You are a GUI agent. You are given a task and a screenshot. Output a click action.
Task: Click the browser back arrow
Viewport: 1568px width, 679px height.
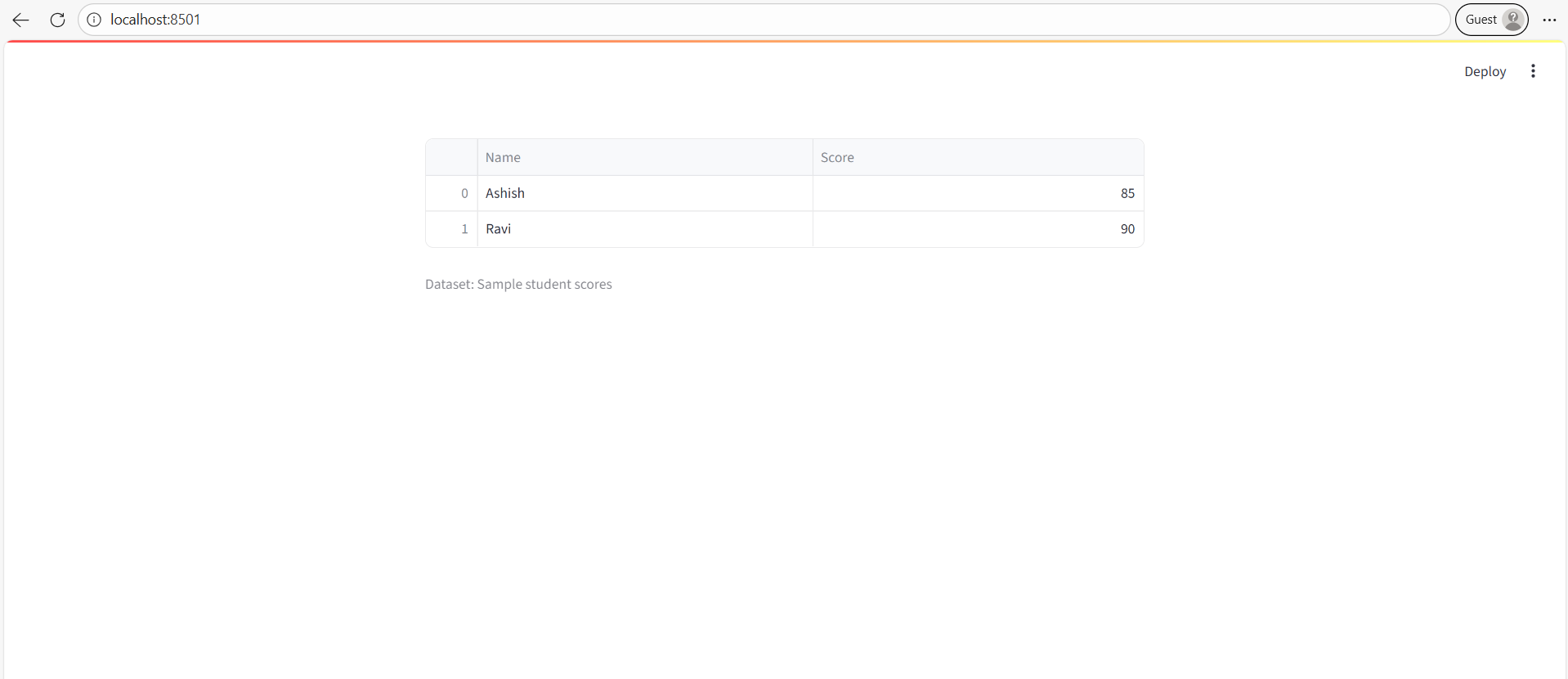[x=21, y=20]
